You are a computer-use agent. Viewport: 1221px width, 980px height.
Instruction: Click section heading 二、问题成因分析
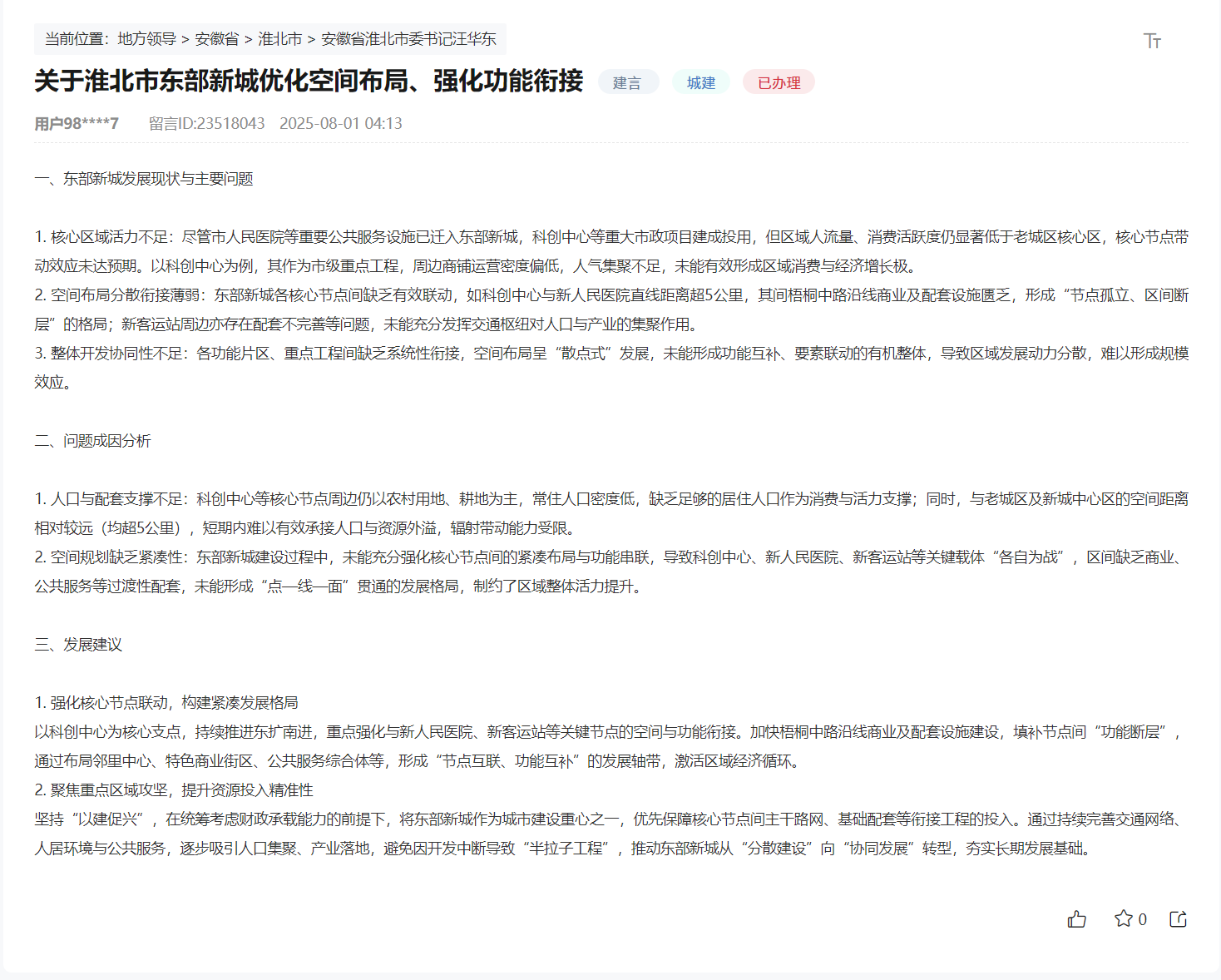[92, 441]
